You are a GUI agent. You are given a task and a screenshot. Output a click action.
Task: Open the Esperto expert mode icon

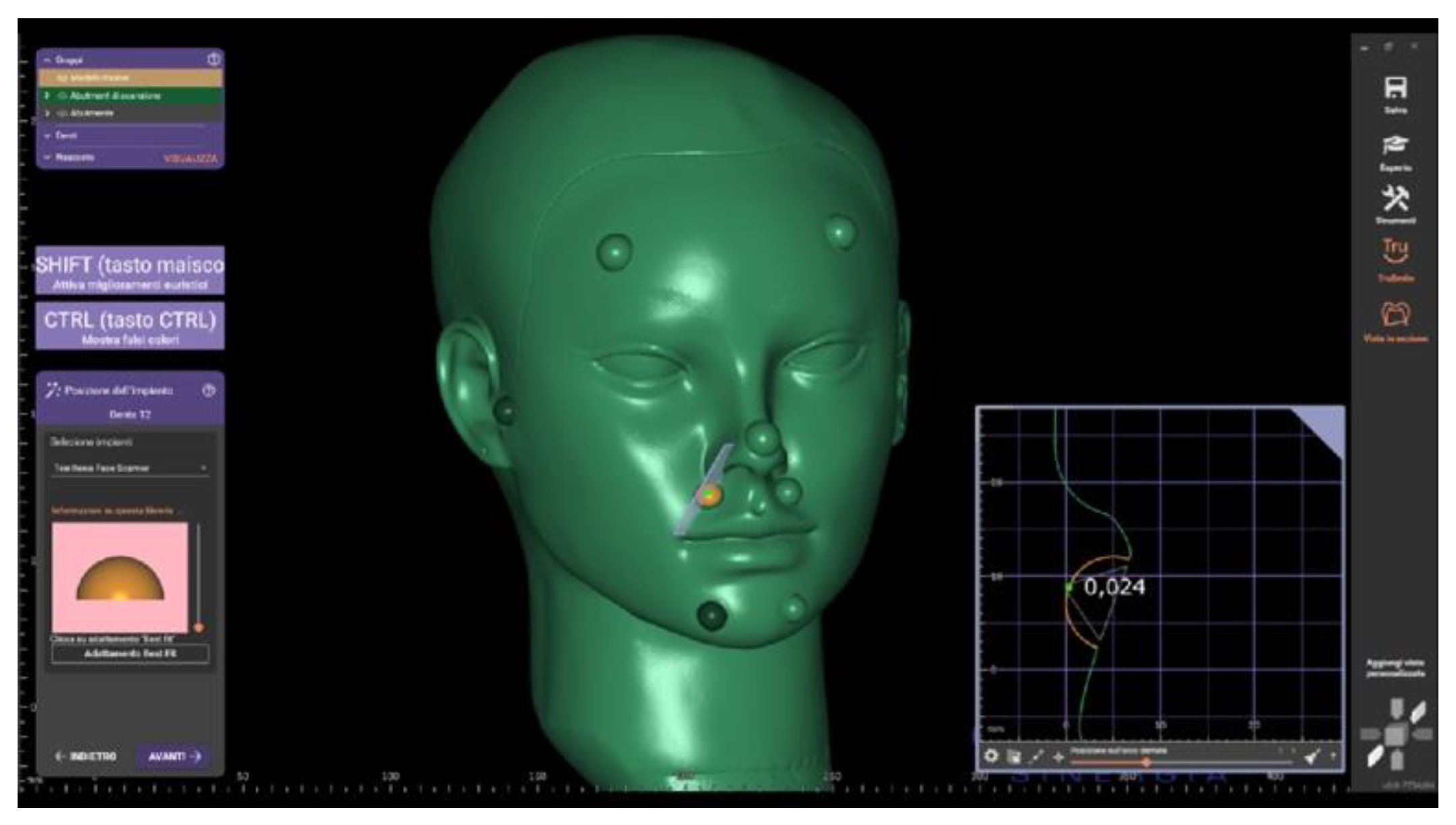[1395, 145]
